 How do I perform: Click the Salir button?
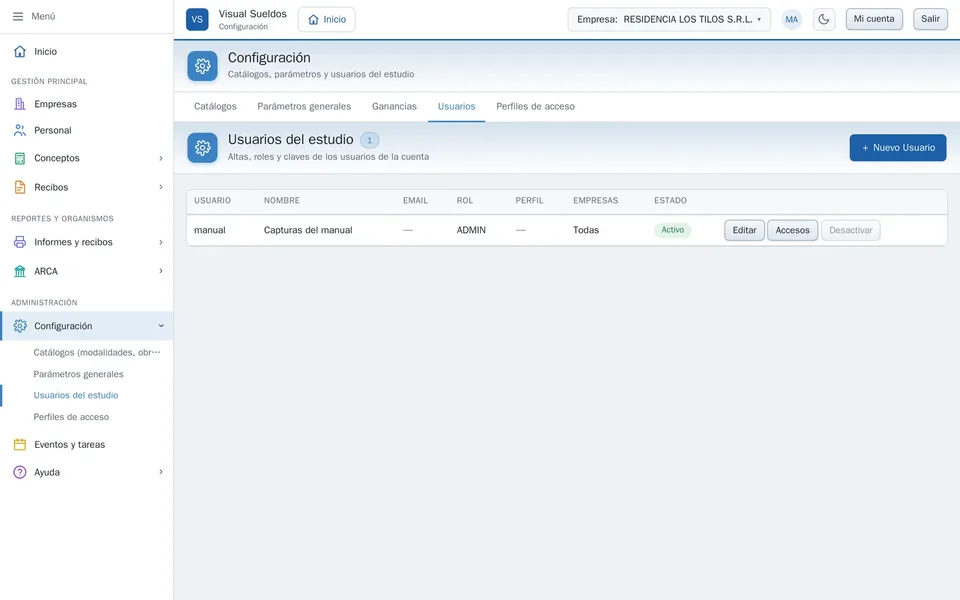coord(930,19)
